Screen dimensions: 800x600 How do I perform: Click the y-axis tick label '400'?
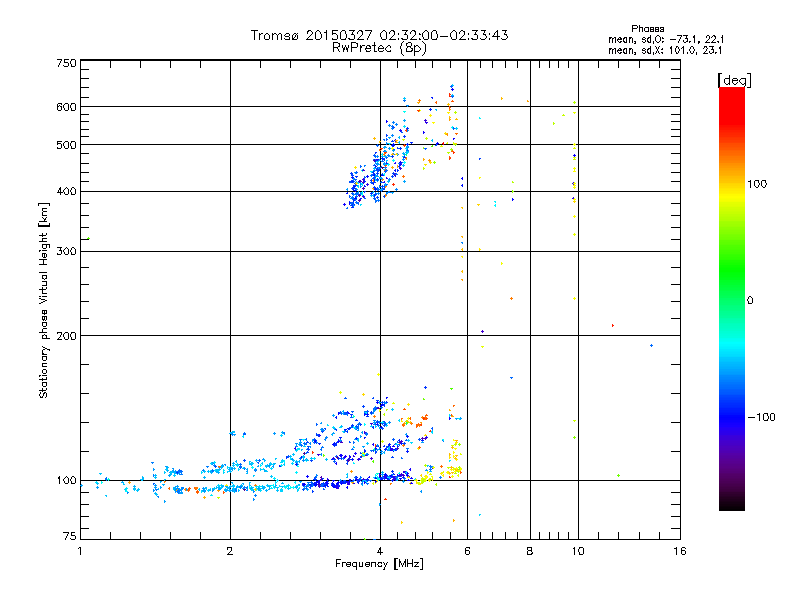coord(67,191)
